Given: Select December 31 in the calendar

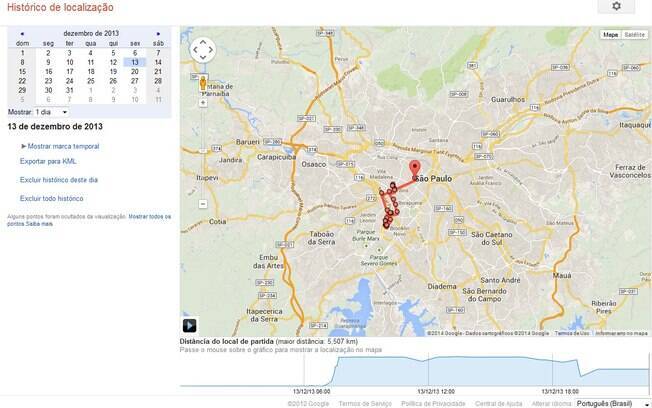Looking at the screenshot, I should click(x=69, y=90).
